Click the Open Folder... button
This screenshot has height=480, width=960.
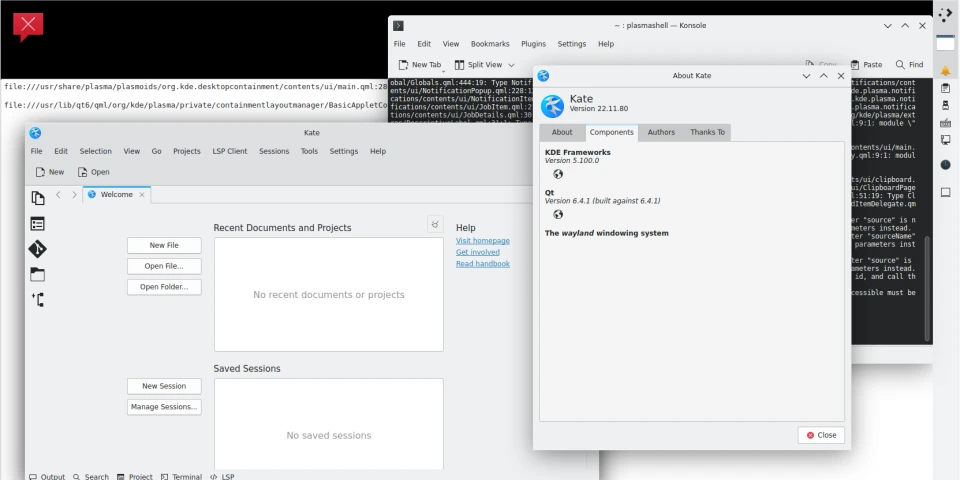point(164,287)
